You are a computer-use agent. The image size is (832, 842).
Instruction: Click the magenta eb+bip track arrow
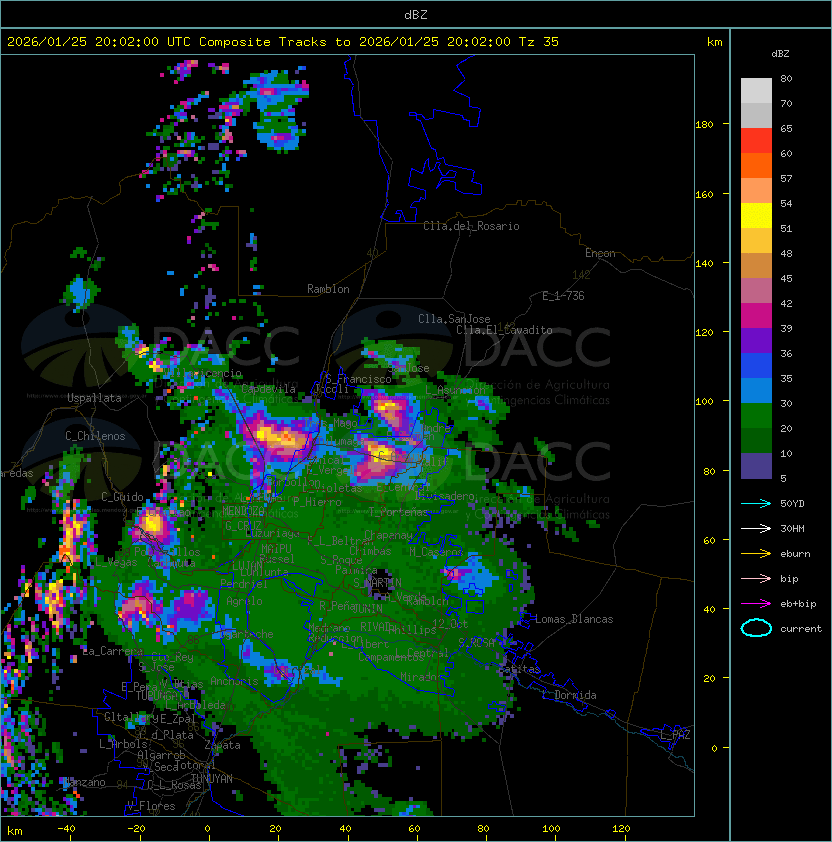coord(756,604)
